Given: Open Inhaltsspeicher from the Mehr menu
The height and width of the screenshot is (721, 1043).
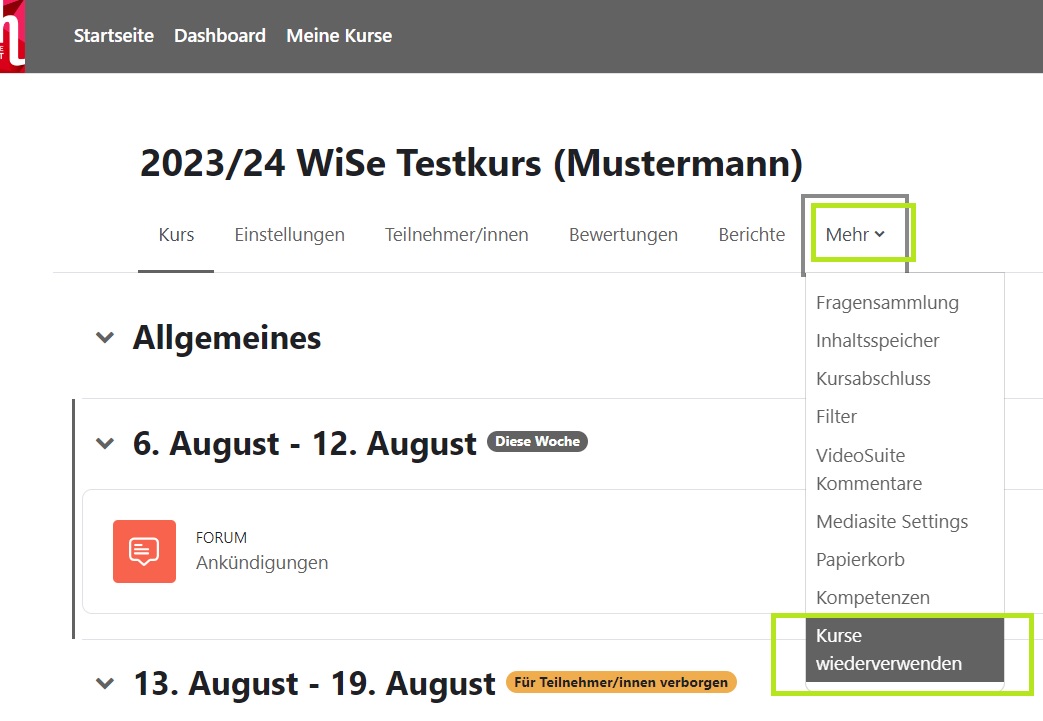Looking at the screenshot, I should (x=877, y=340).
